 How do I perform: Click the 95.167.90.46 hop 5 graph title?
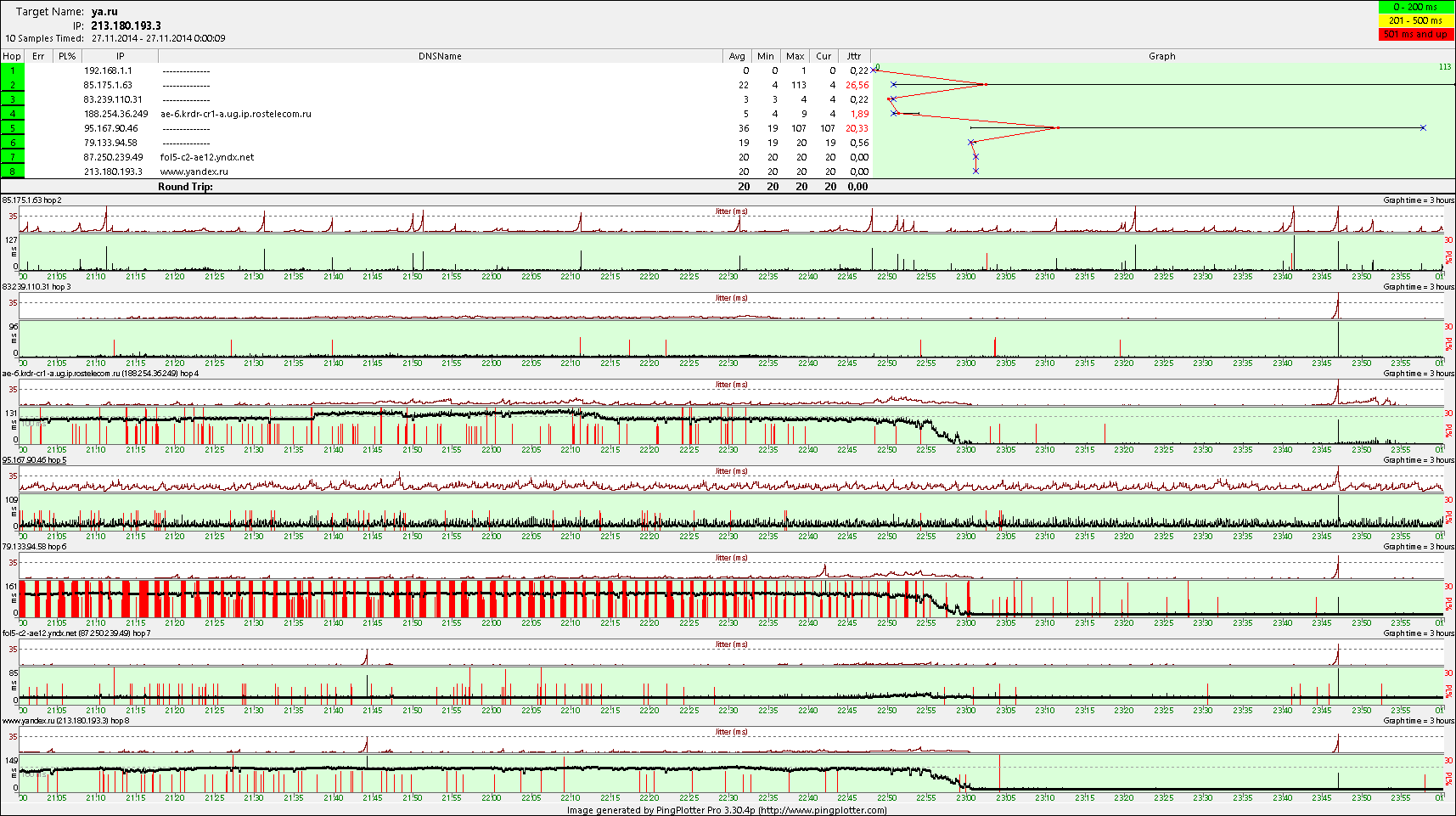click(x=34, y=460)
